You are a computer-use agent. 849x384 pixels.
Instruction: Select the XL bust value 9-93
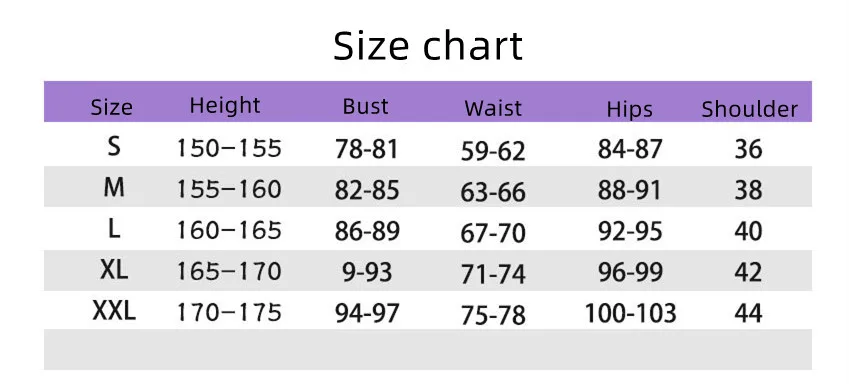pos(367,272)
